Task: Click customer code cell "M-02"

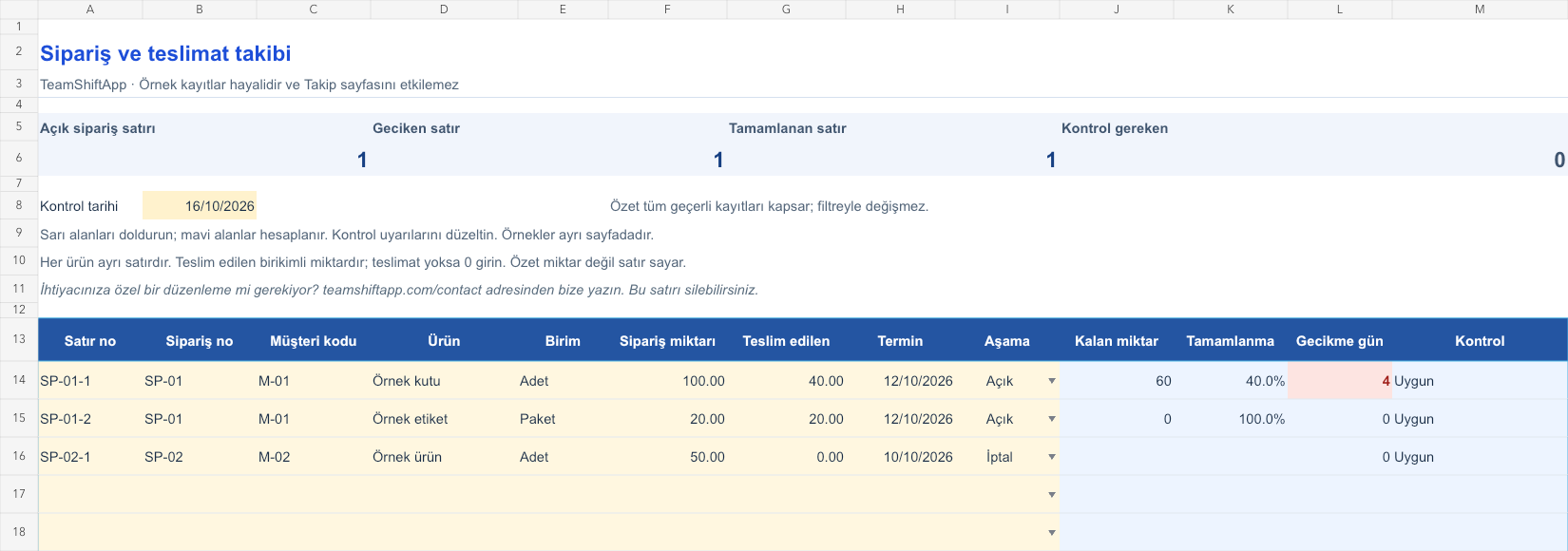Action: tap(314, 457)
